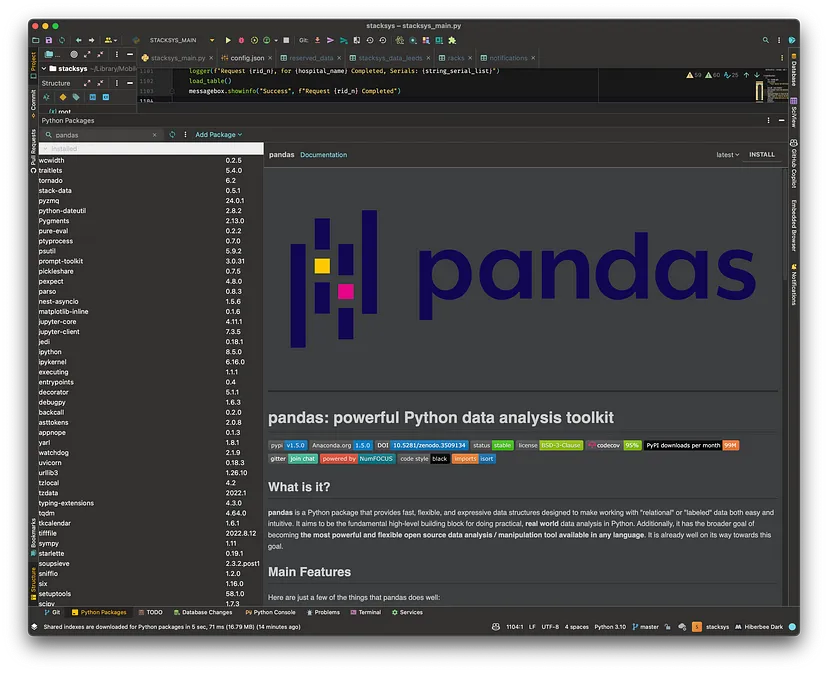Start debugging with the Debug icon
The image size is (828, 673).
pos(241,41)
